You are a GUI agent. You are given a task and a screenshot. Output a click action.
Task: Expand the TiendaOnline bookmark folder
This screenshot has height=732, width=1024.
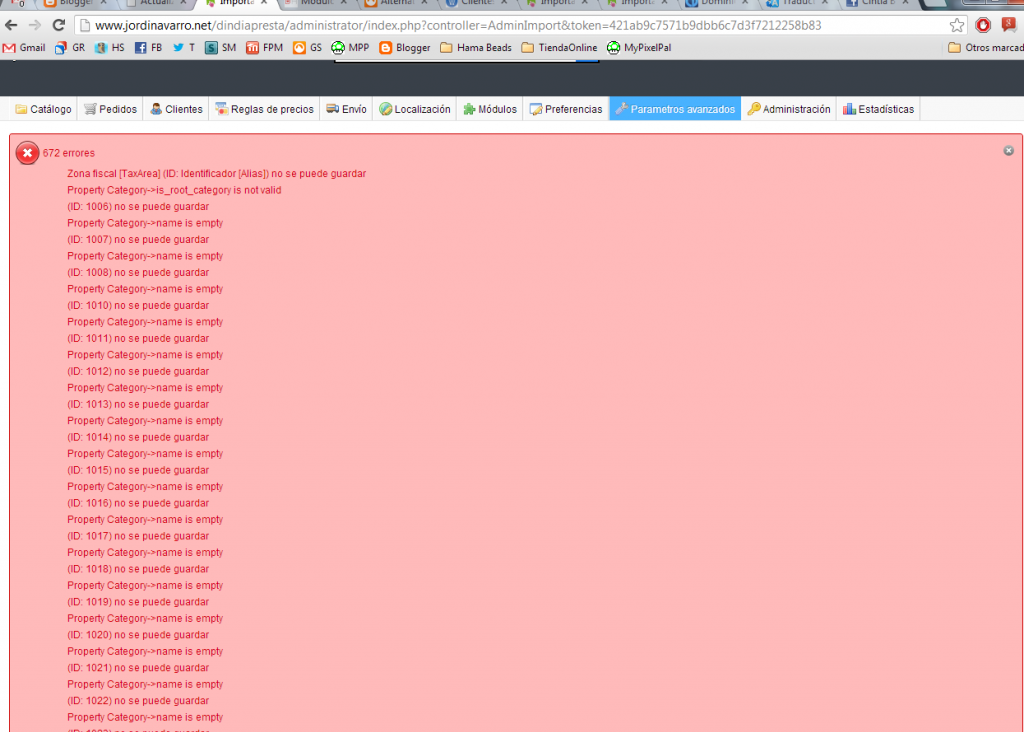pyautogui.click(x=560, y=47)
